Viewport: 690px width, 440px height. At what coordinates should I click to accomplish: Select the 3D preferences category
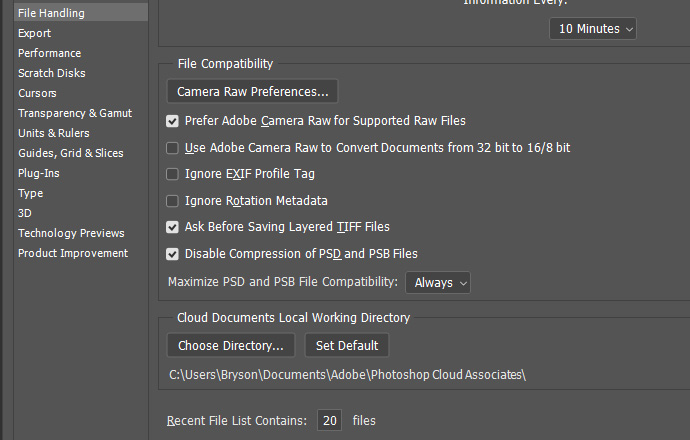[25, 213]
